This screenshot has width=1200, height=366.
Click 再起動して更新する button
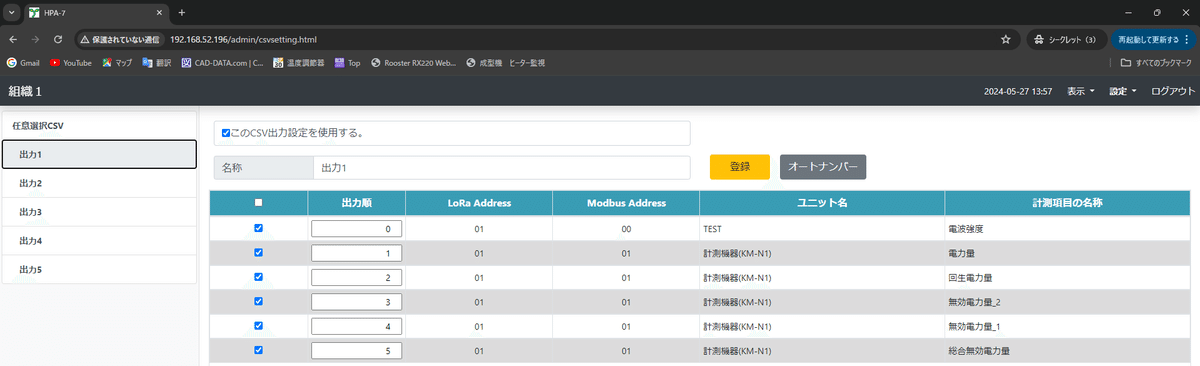click(1153, 39)
